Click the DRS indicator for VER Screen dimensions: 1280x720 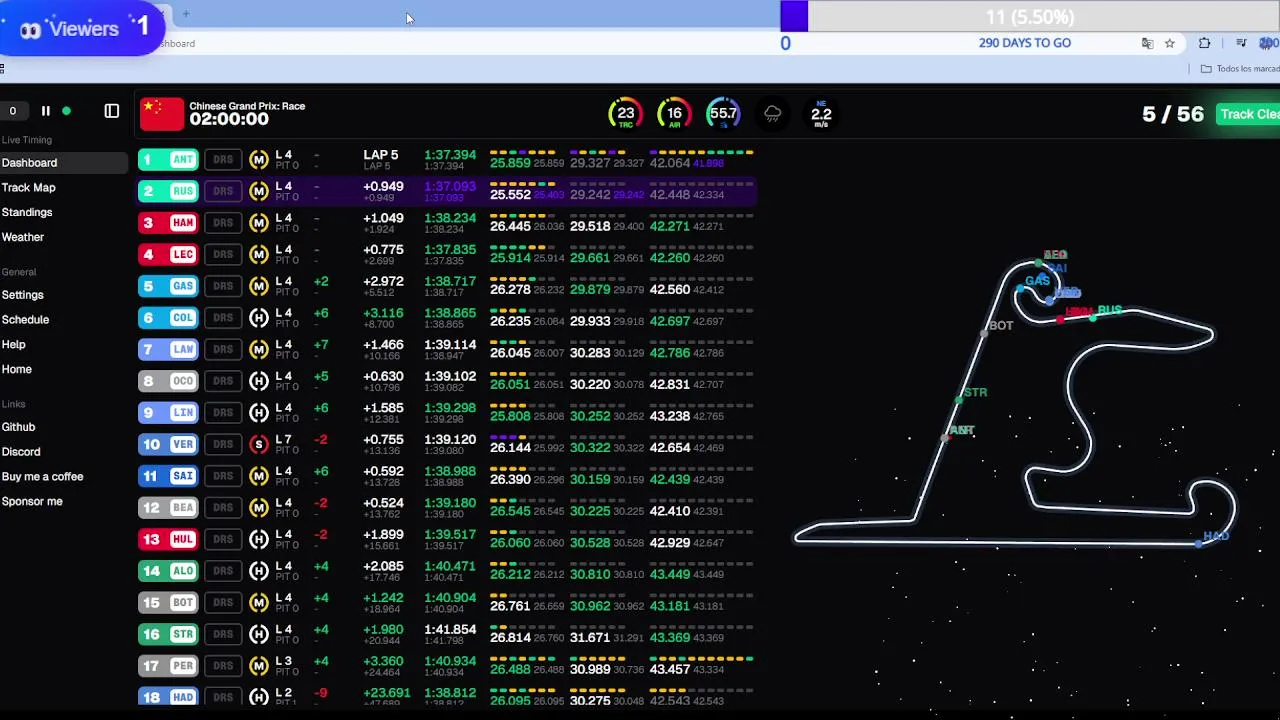(x=223, y=445)
